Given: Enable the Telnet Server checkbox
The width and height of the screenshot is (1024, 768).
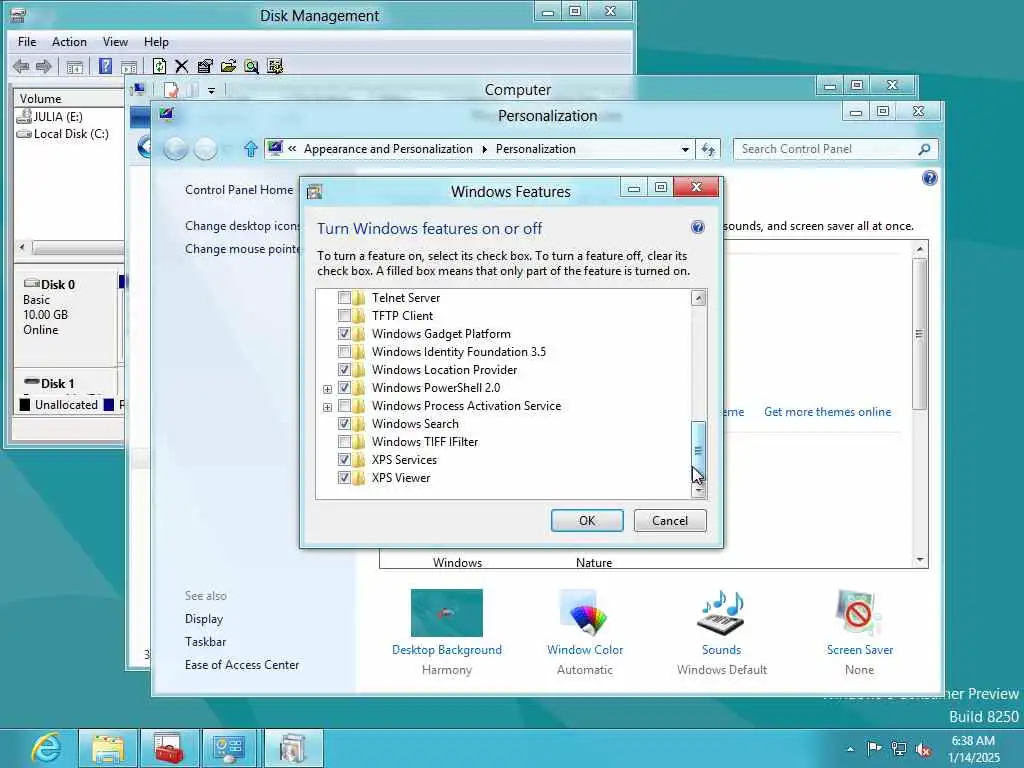Looking at the screenshot, I should (344, 298).
